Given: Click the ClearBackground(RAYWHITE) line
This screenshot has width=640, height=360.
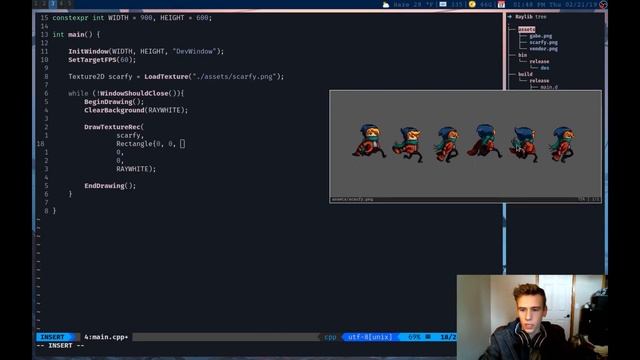Looking at the screenshot, I should [136, 110].
